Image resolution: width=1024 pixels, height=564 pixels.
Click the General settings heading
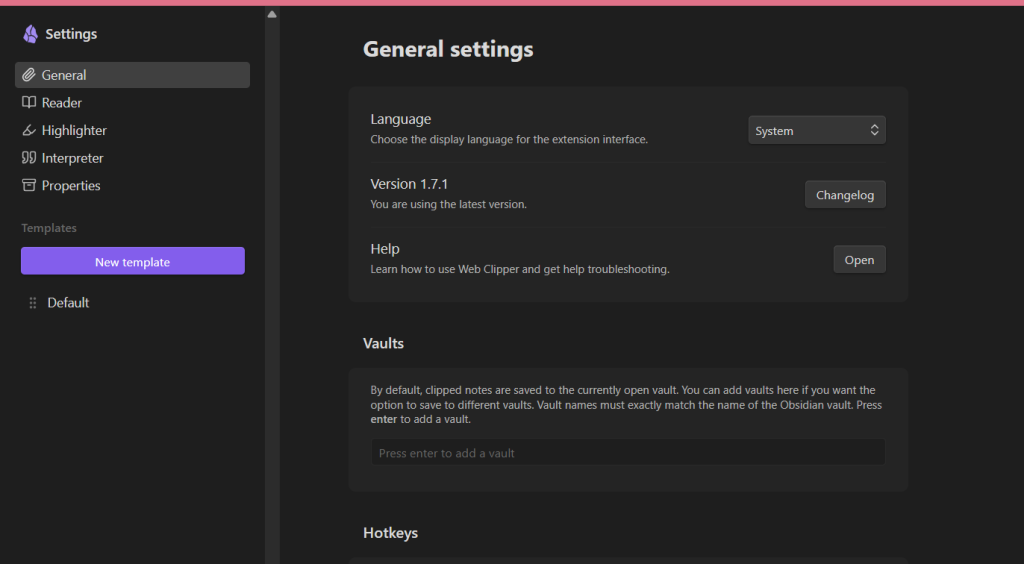coord(448,49)
